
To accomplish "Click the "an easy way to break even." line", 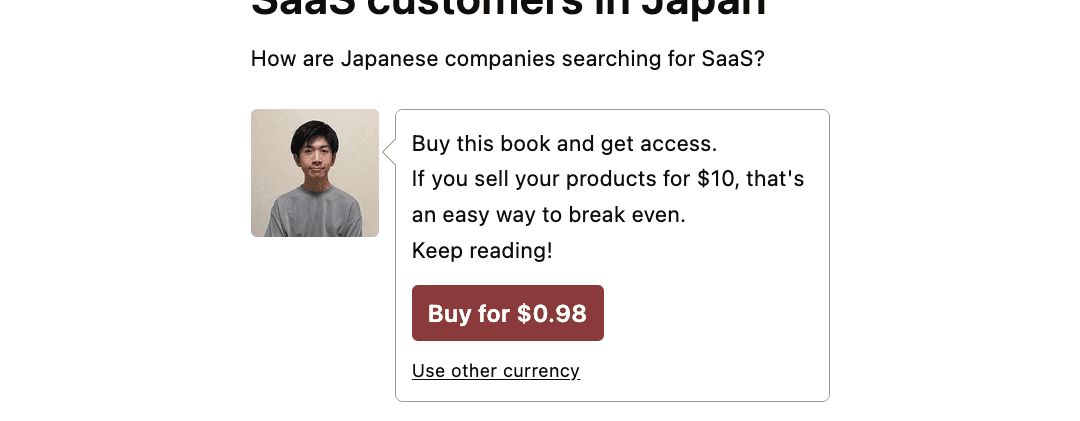I will 548,215.
